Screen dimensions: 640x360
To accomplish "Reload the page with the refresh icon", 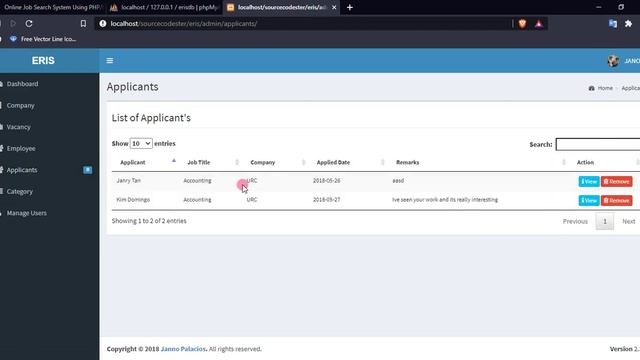I will pyautogui.click(x=29, y=24).
